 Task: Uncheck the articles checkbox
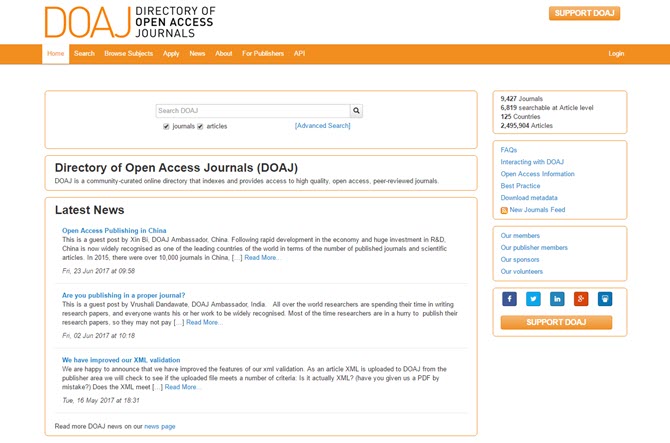pos(201,127)
